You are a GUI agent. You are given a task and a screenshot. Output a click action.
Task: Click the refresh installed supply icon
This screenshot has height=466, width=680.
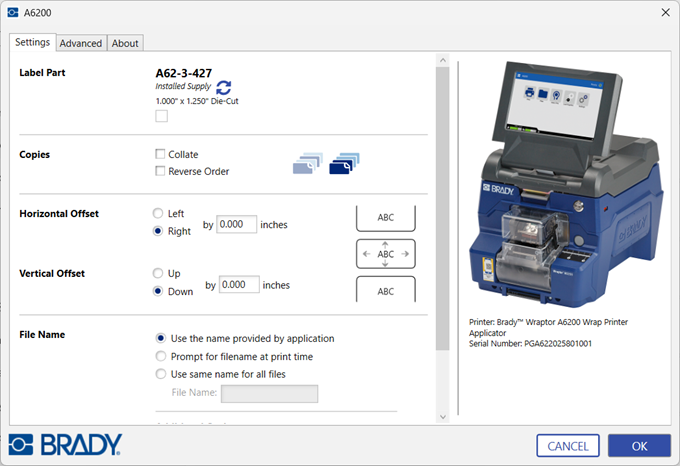(224, 88)
